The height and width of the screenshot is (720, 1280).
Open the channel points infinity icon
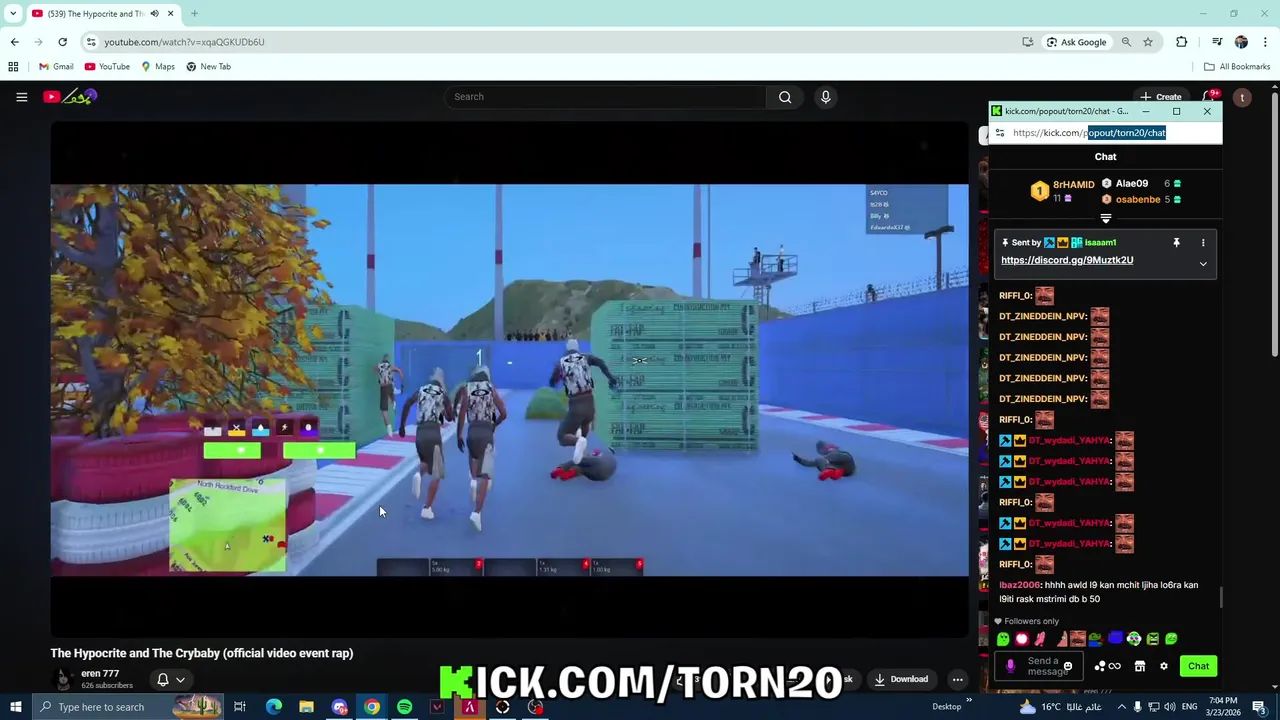[1114, 666]
